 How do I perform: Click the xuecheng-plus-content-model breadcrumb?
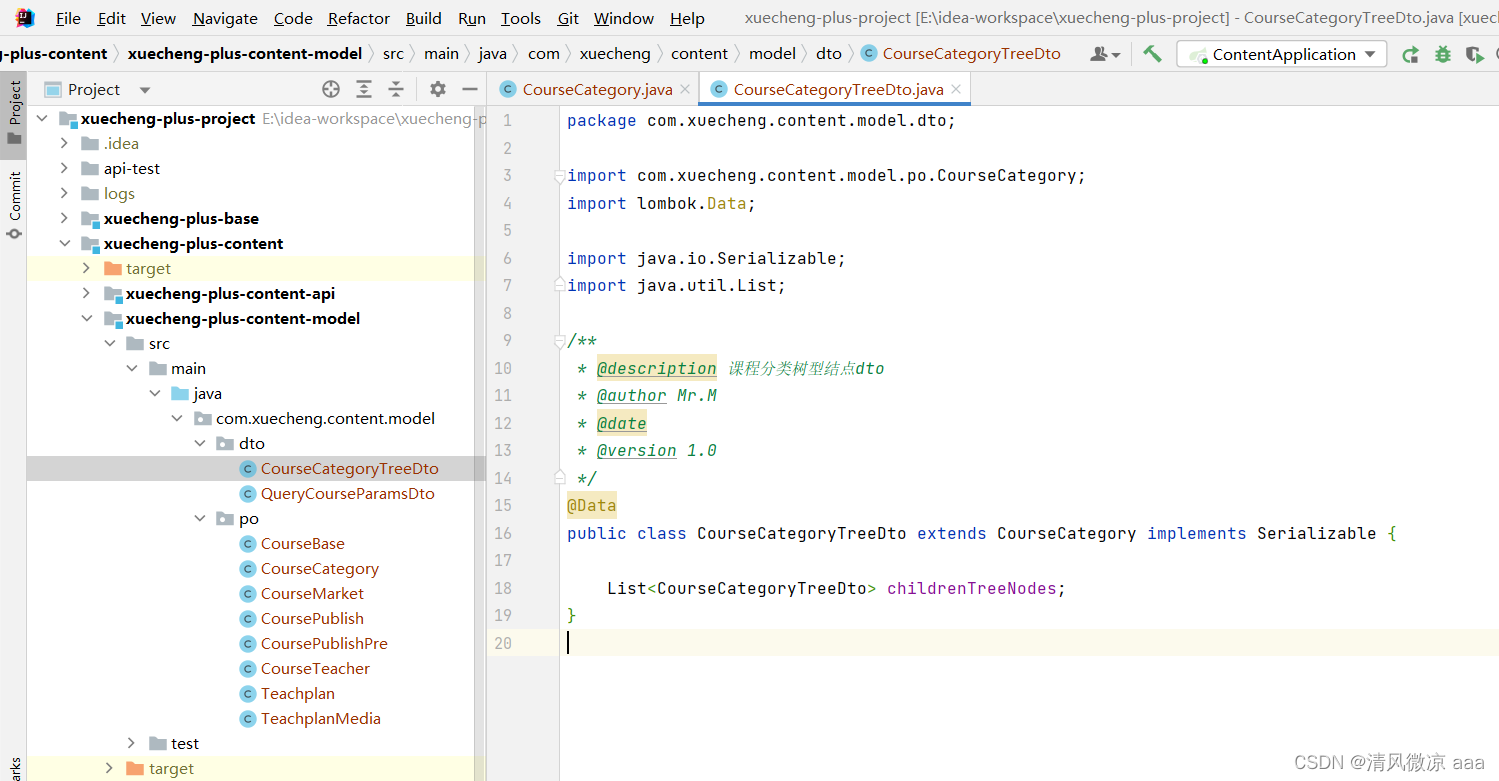click(243, 54)
